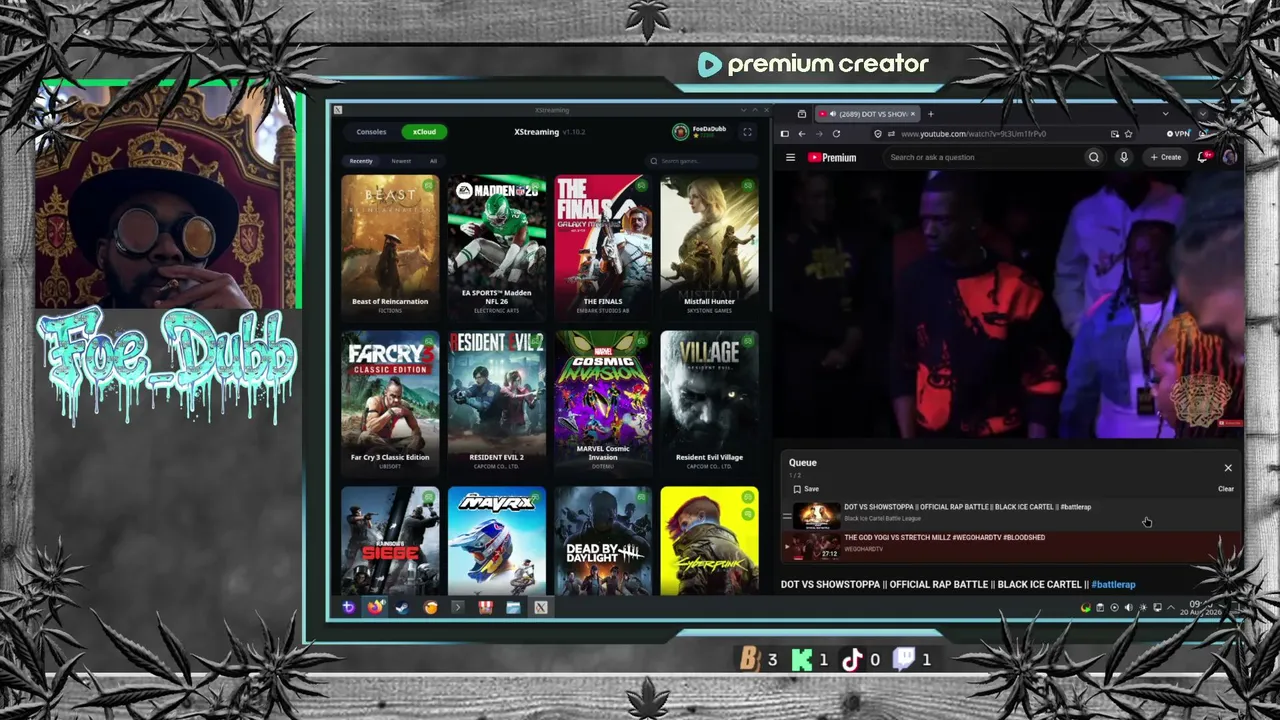
Task: Switch to XStreaming taskbar icon
Action: pos(540,607)
